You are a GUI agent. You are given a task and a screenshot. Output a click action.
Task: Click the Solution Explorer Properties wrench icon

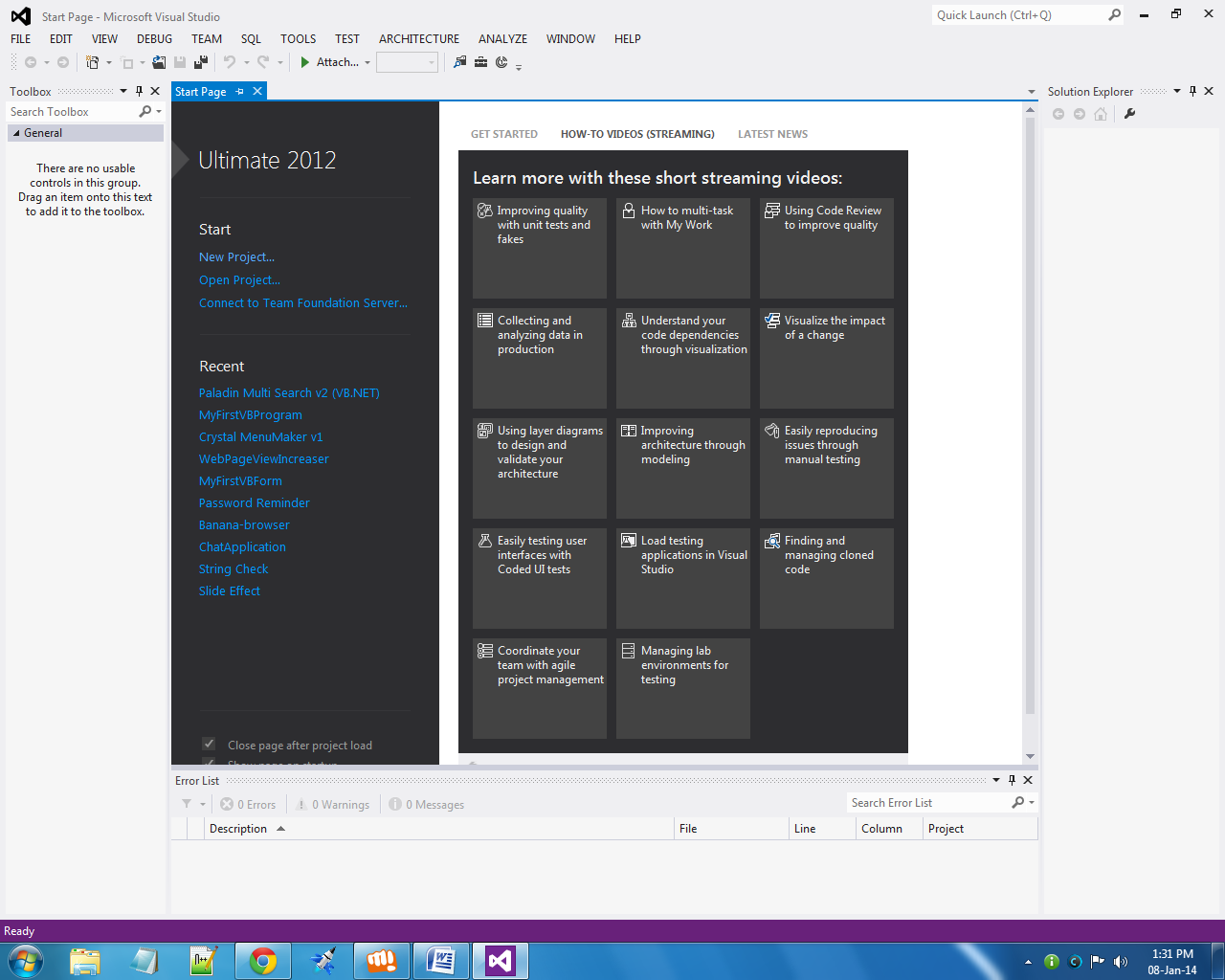tap(1129, 114)
